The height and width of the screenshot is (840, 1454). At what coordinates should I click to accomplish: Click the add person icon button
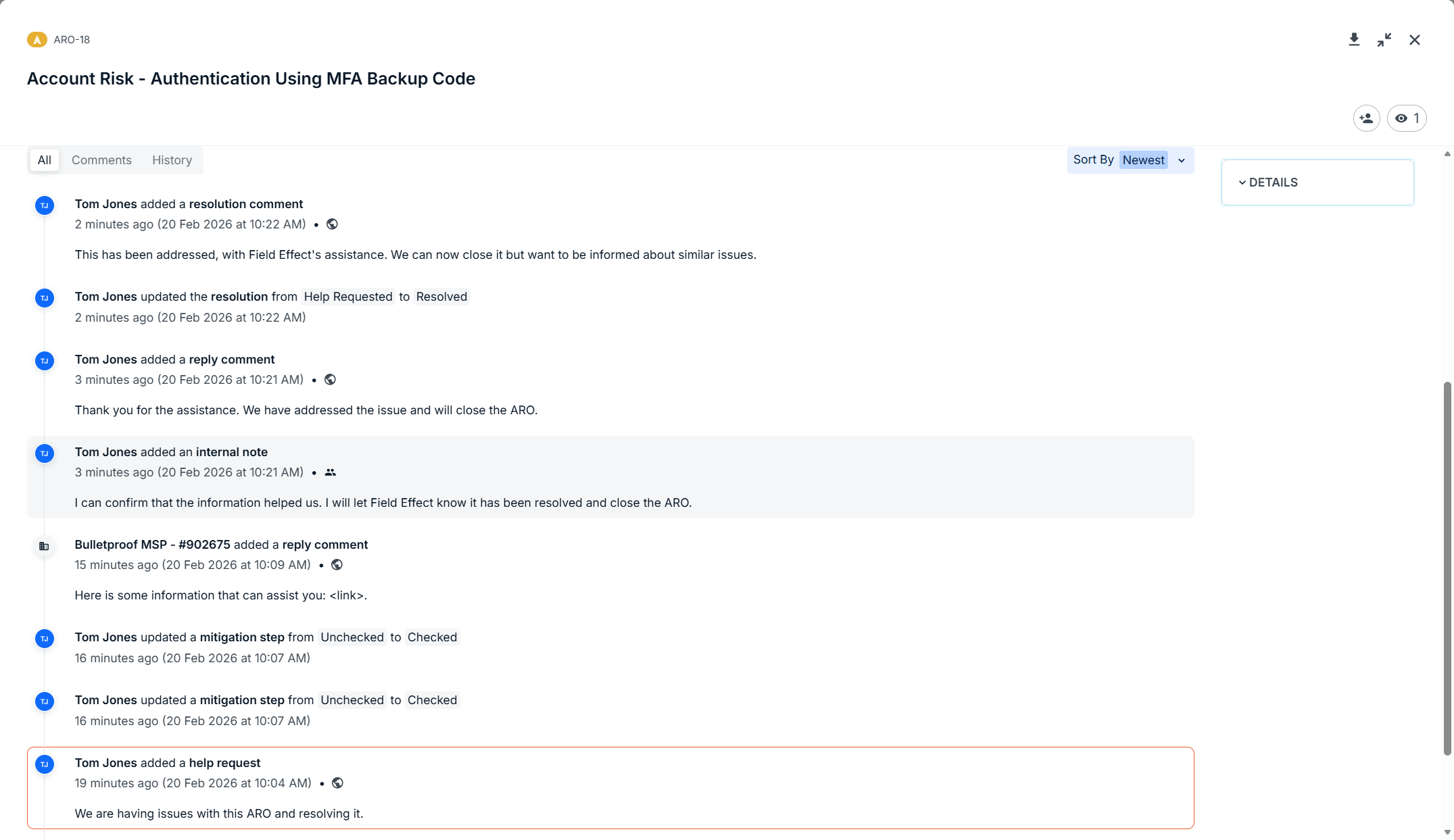1366,118
